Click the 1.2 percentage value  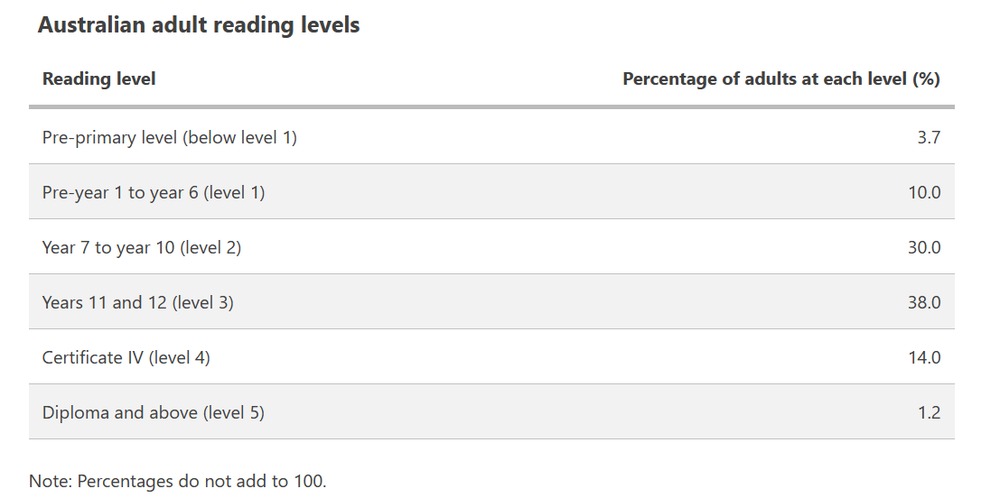[929, 412]
